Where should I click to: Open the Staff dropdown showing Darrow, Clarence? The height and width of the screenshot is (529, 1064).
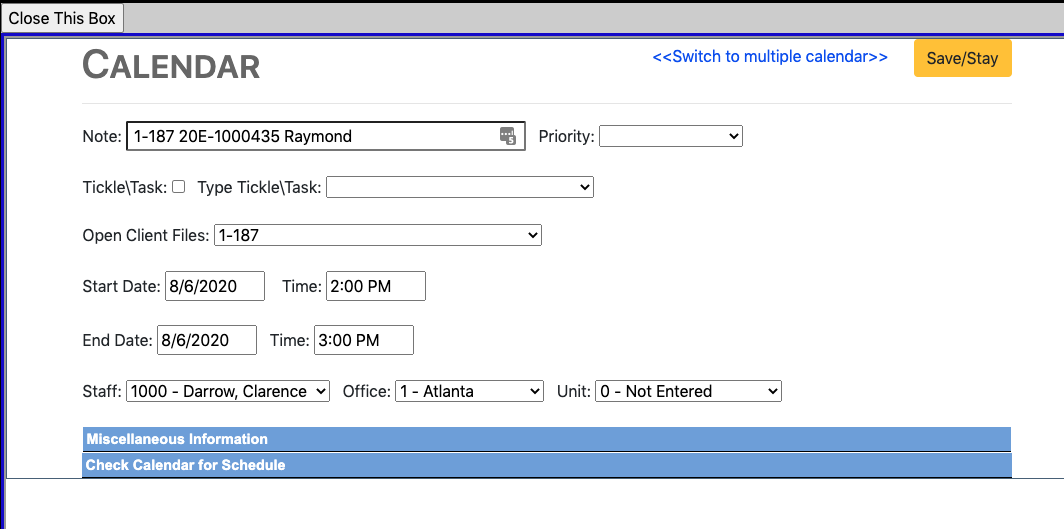(x=227, y=391)
